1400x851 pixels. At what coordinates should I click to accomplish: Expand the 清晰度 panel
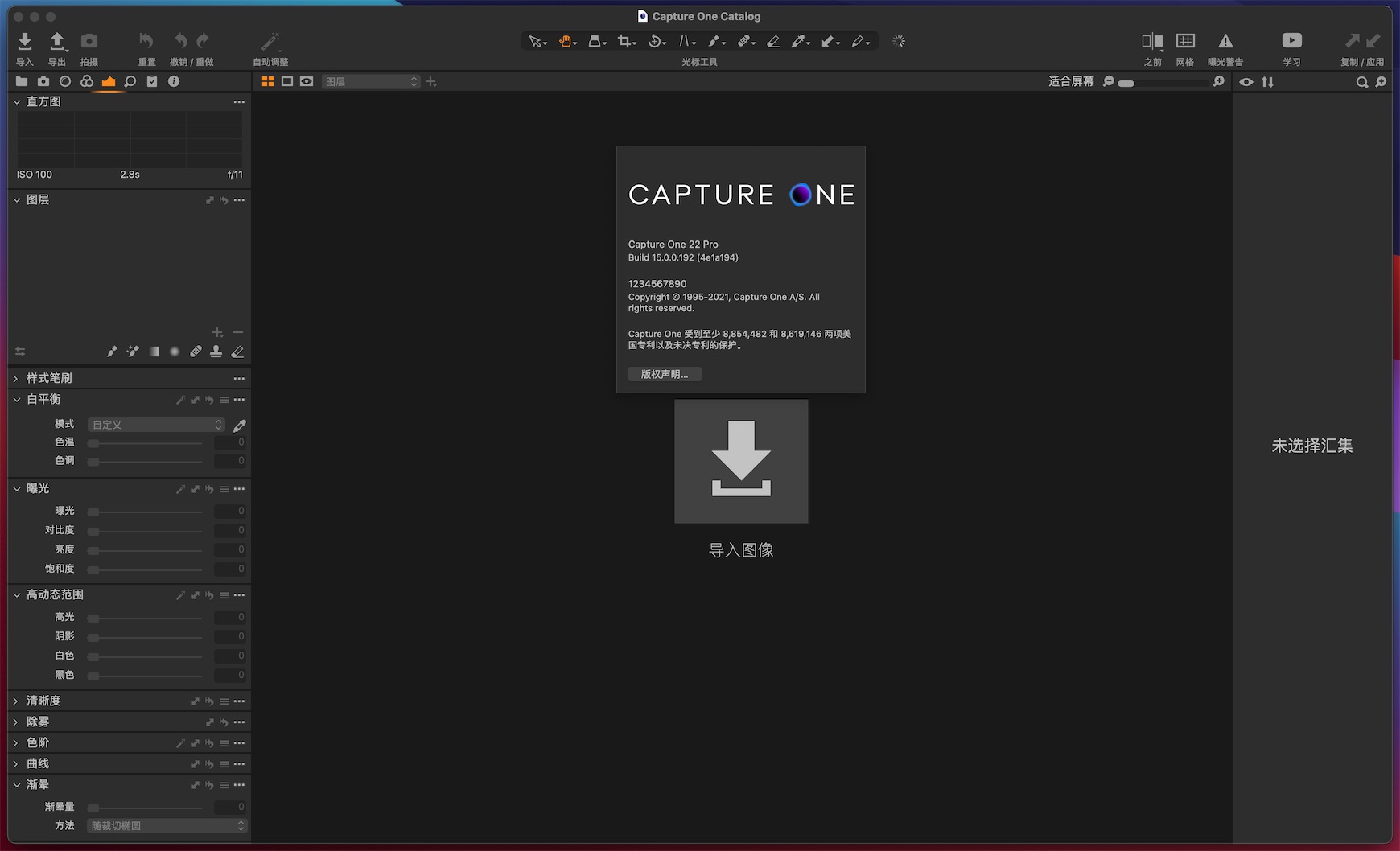16,701
